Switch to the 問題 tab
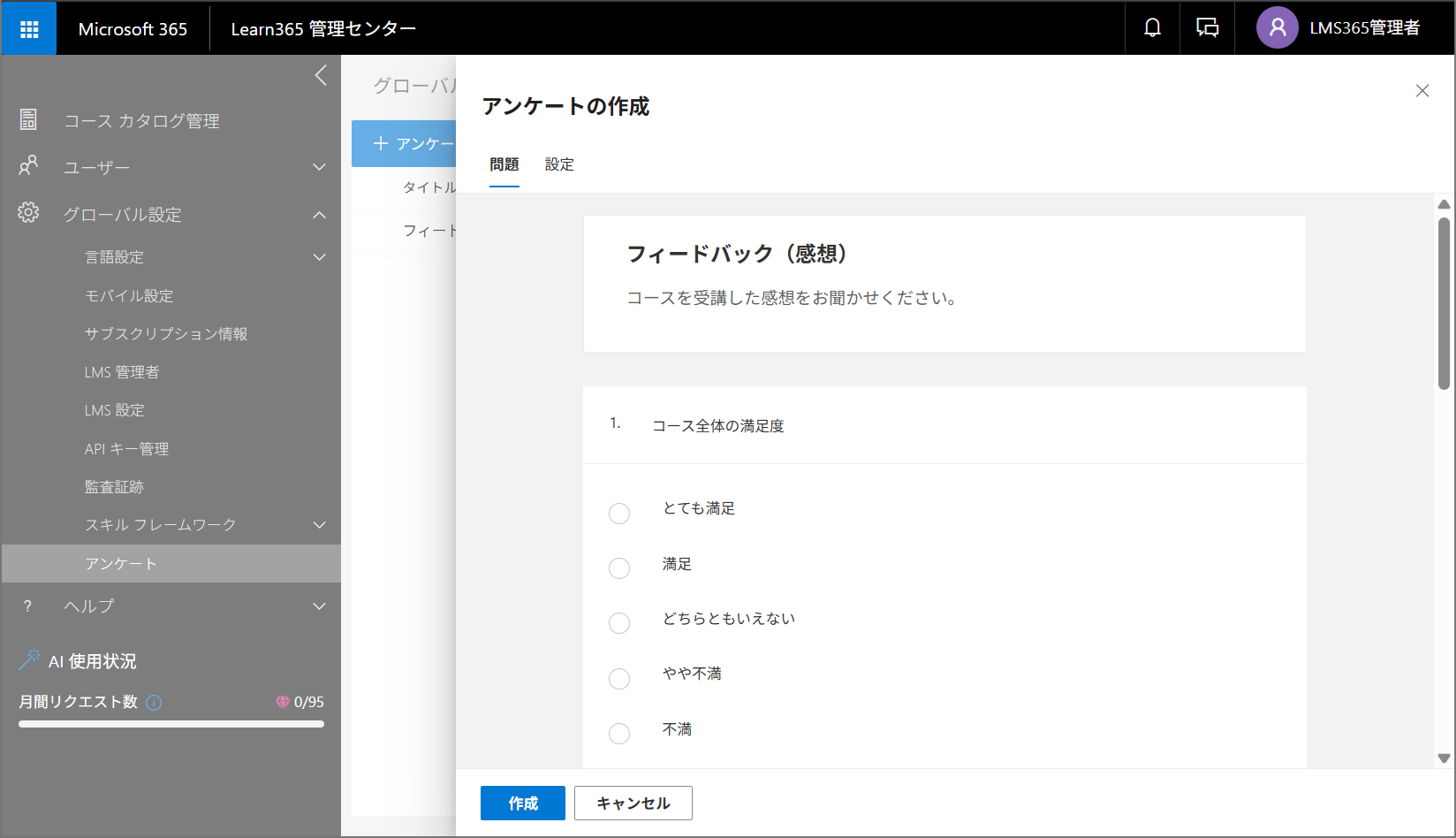Screen dimensions: 1456x838 tap(504, 164)
